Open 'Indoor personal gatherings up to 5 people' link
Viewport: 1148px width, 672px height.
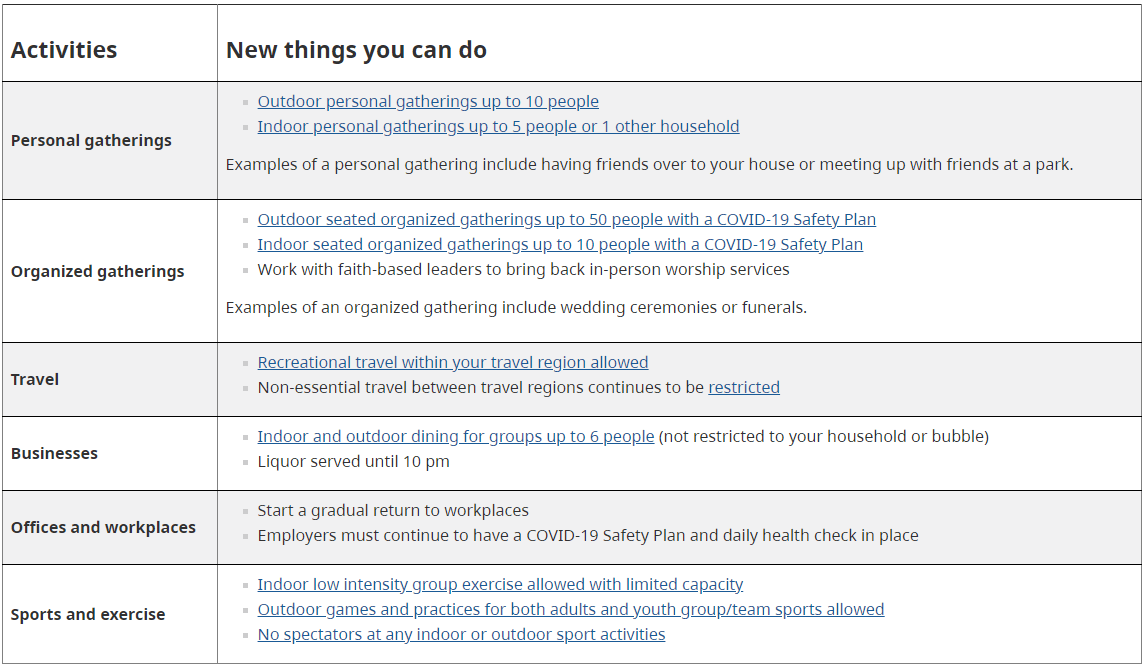tap(498, 127)
